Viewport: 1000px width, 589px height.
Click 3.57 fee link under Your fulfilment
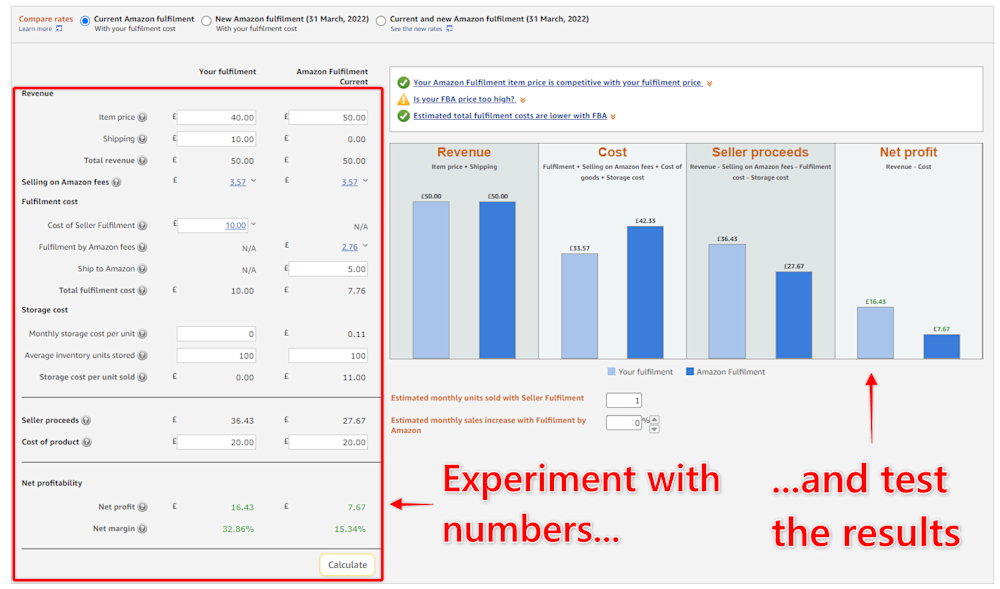point(238,182)
